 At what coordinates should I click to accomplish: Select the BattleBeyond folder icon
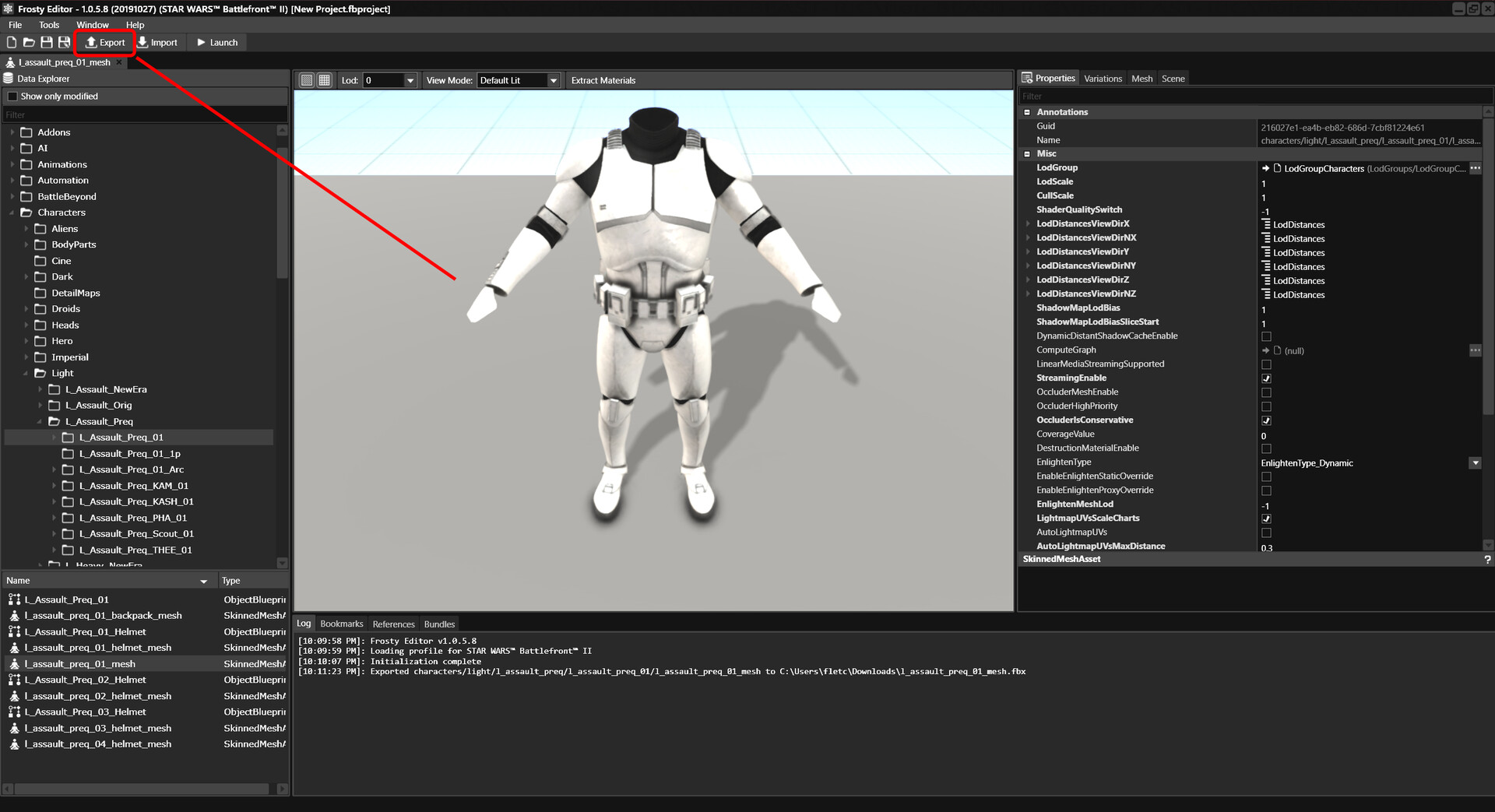[x=26, y=196]
